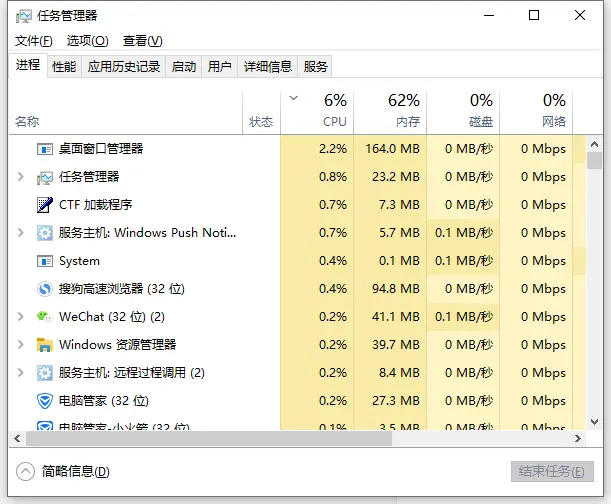The image size is (611, 504).
Task: Sort by the 名称 column header
Action: coord(125,113)
